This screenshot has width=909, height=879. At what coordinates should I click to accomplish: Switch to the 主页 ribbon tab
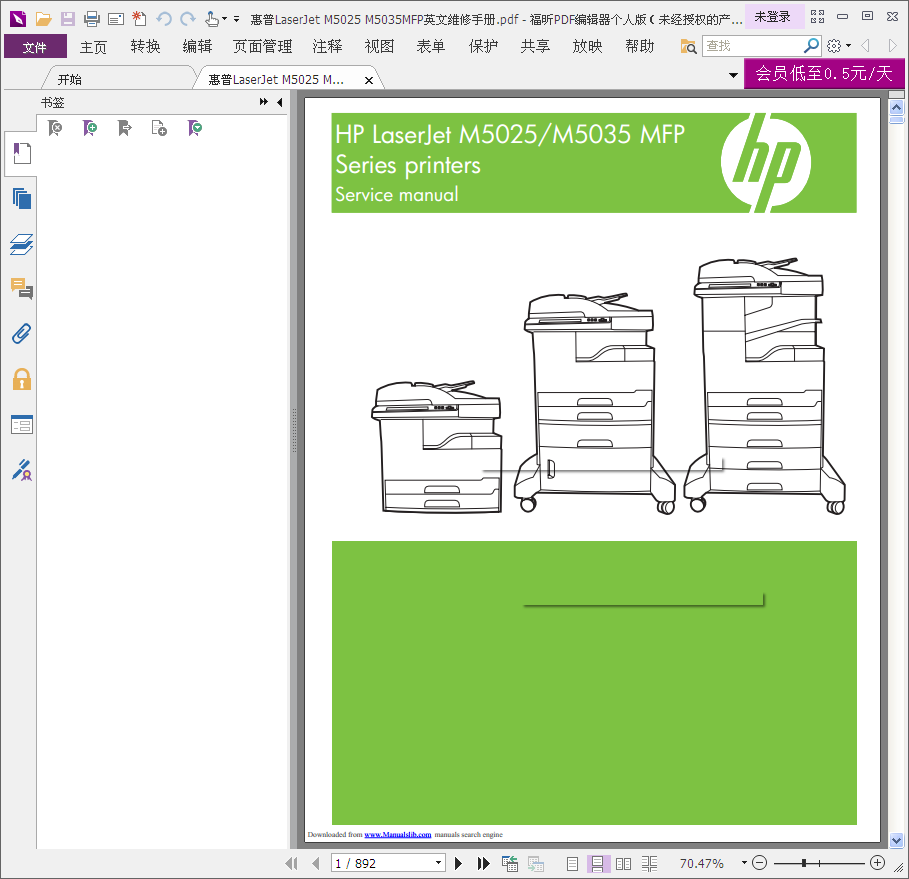pyautogui.click(x=93, y=46)
